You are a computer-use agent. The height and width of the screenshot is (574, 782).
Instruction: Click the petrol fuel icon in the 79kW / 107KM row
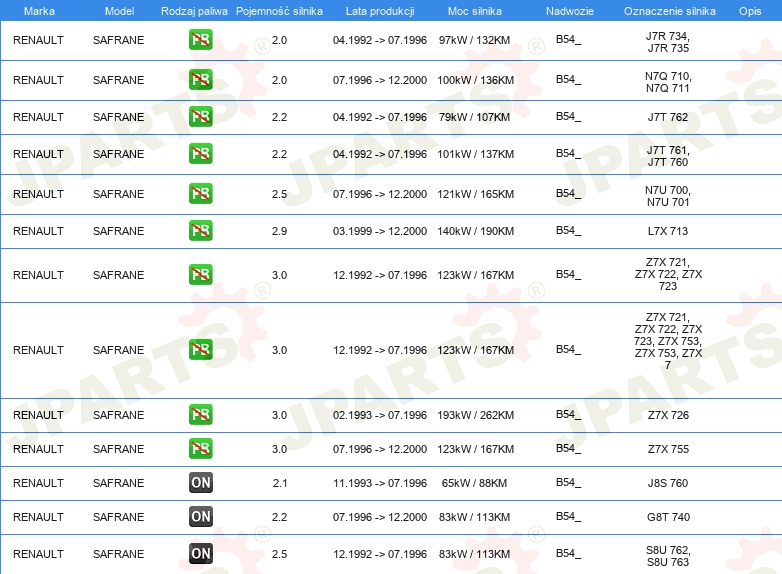tap(200, 117)
